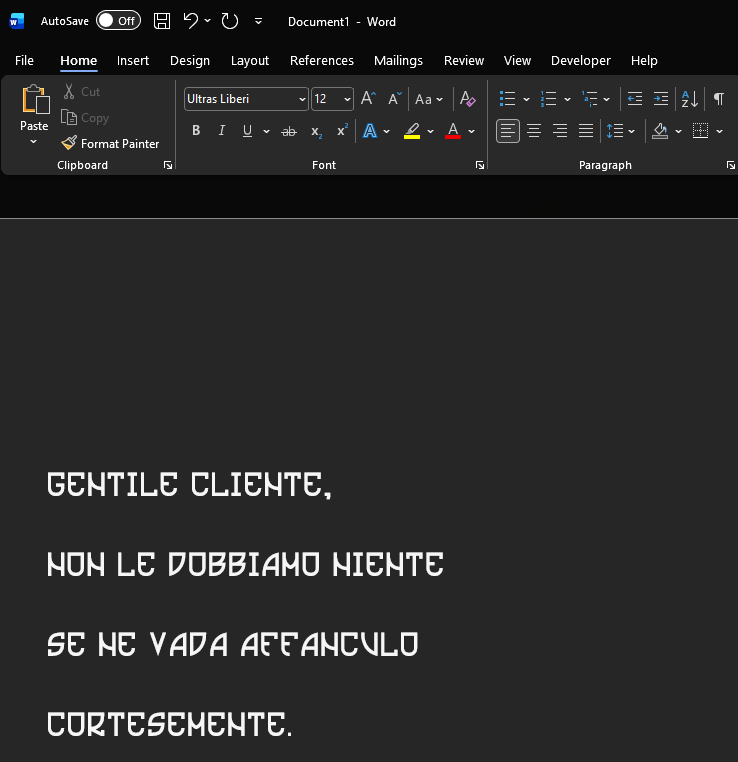738x762 pixels.
Task: Open Font dialog launcher
Action: [x=480, y=165]
